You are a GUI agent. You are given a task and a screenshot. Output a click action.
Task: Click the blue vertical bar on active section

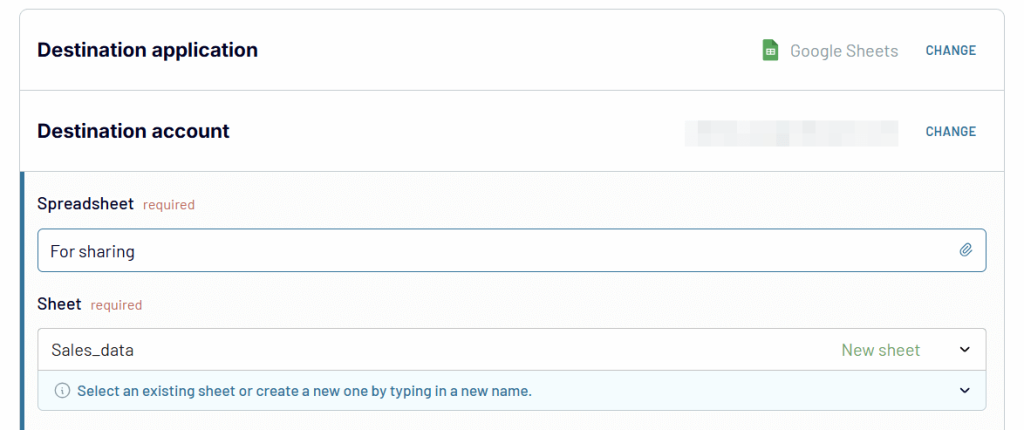[22, 301]
